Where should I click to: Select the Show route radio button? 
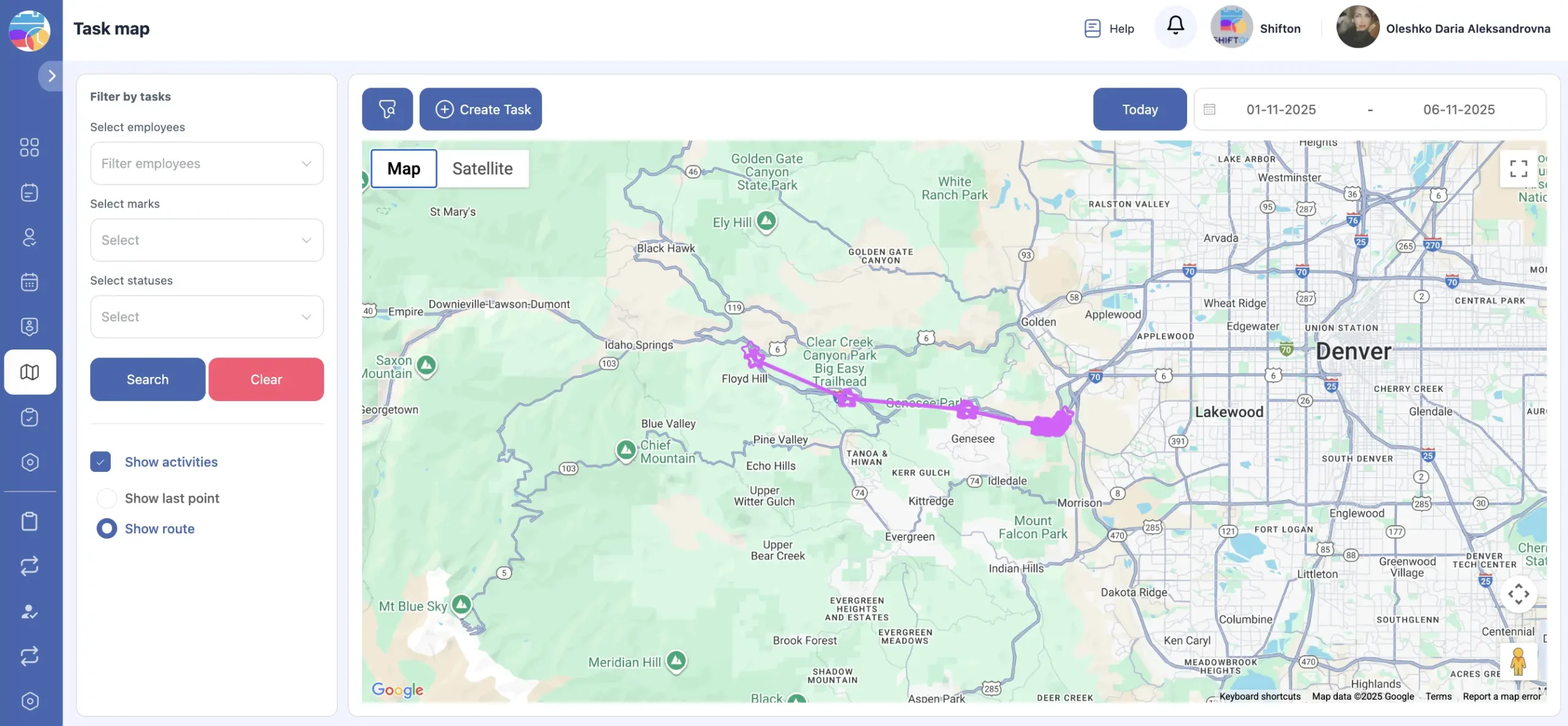coord(107,528)
